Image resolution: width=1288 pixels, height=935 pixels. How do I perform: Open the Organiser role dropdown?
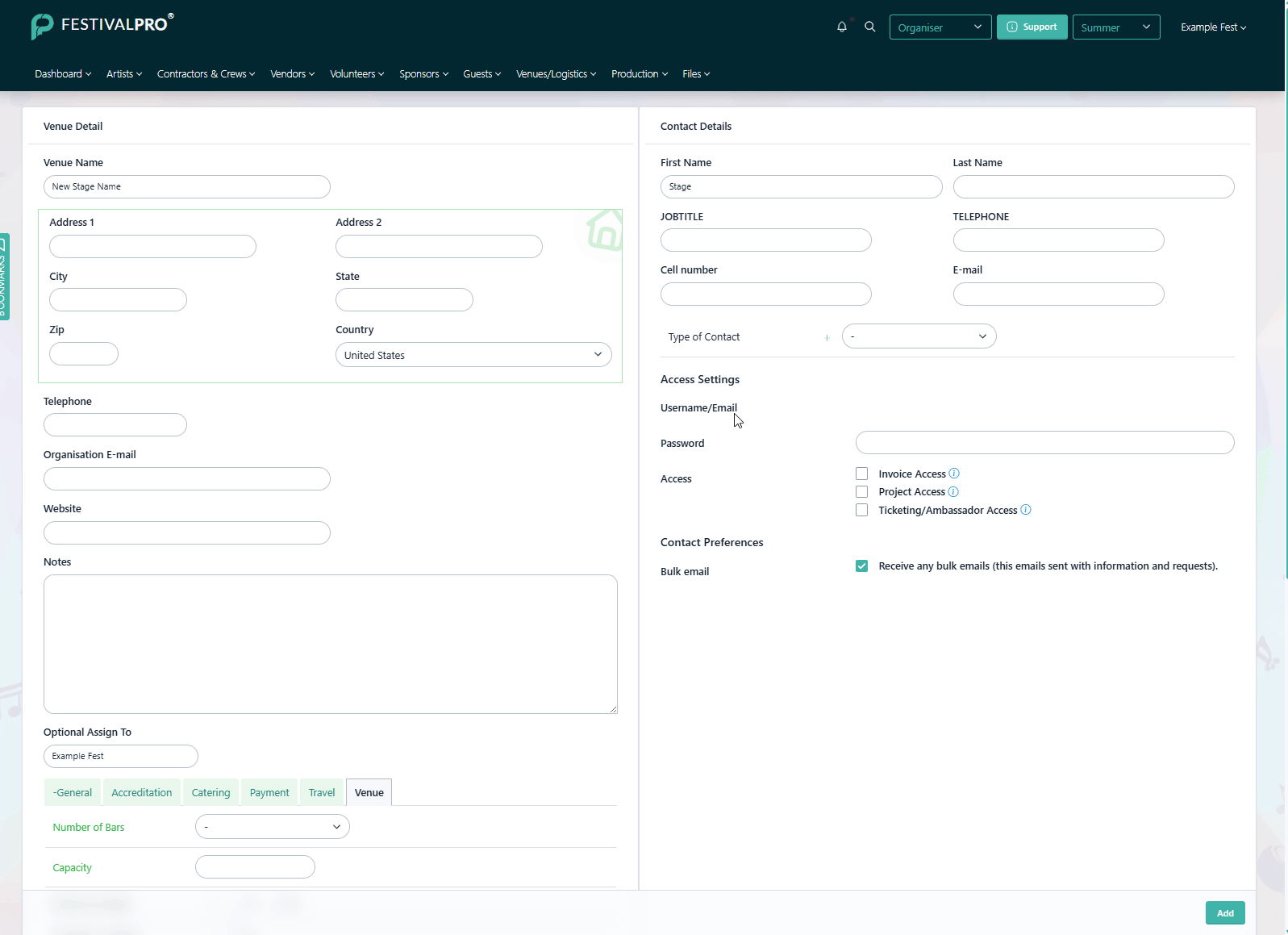coord(940,27)
